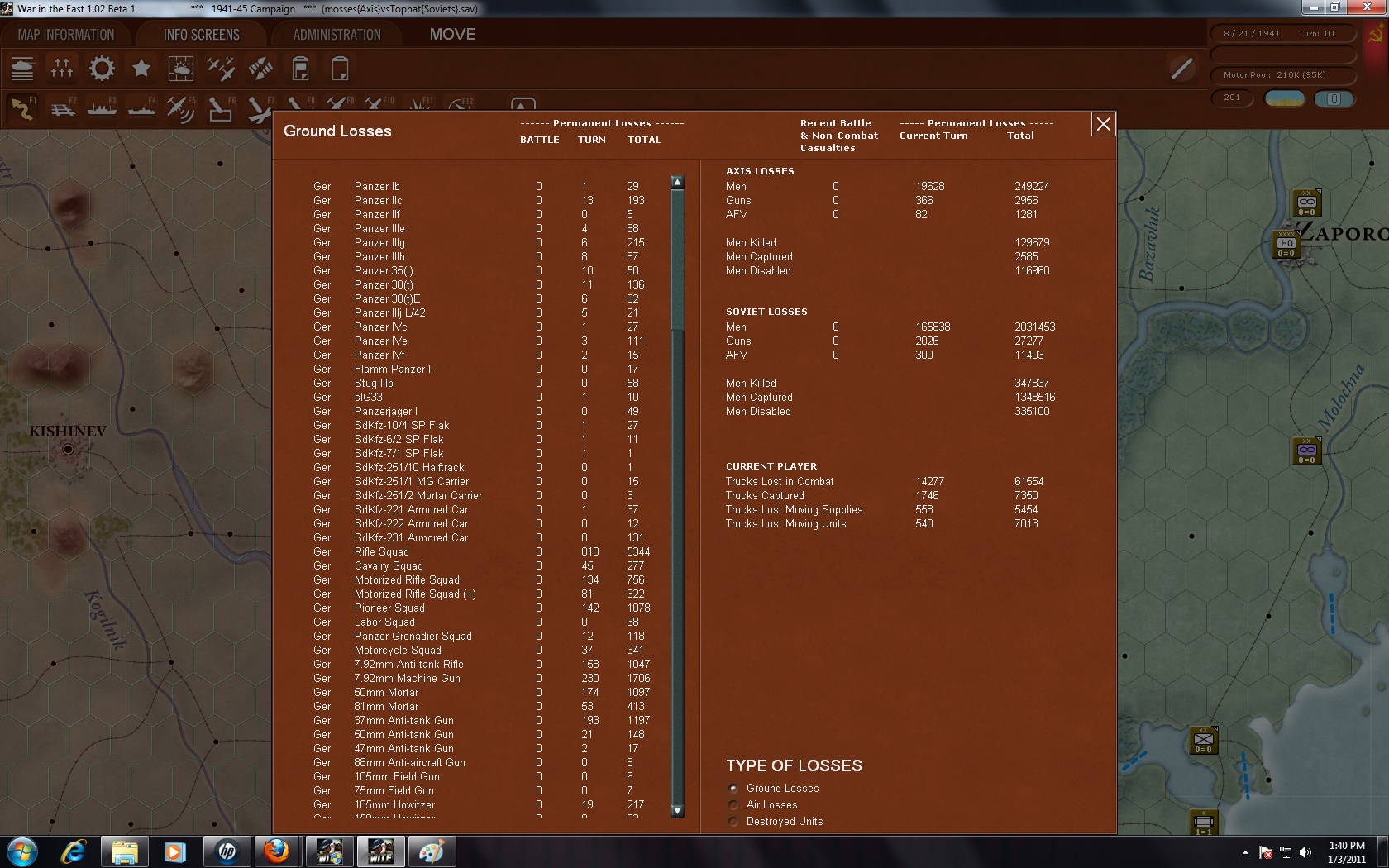Select the F6 bomb unit mode
The width and height of the screenshot is (1389, 868).
coord(221,108)
